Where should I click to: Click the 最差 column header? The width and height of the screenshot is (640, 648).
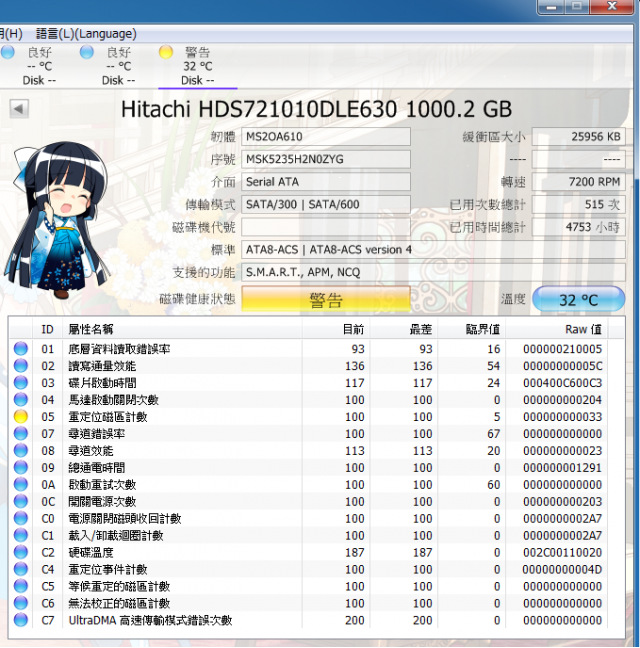(x=404, y=329)
